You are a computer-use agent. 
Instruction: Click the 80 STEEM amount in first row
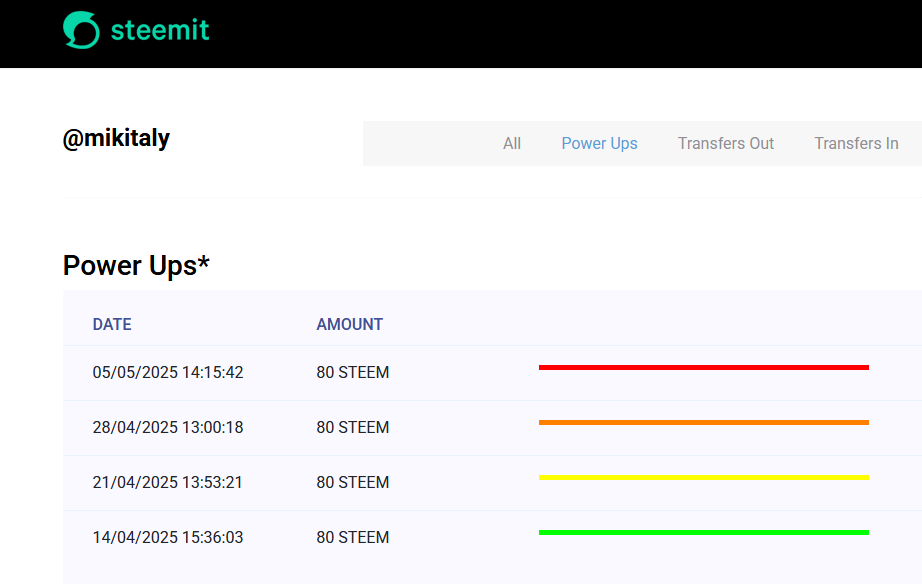(353, 372)
